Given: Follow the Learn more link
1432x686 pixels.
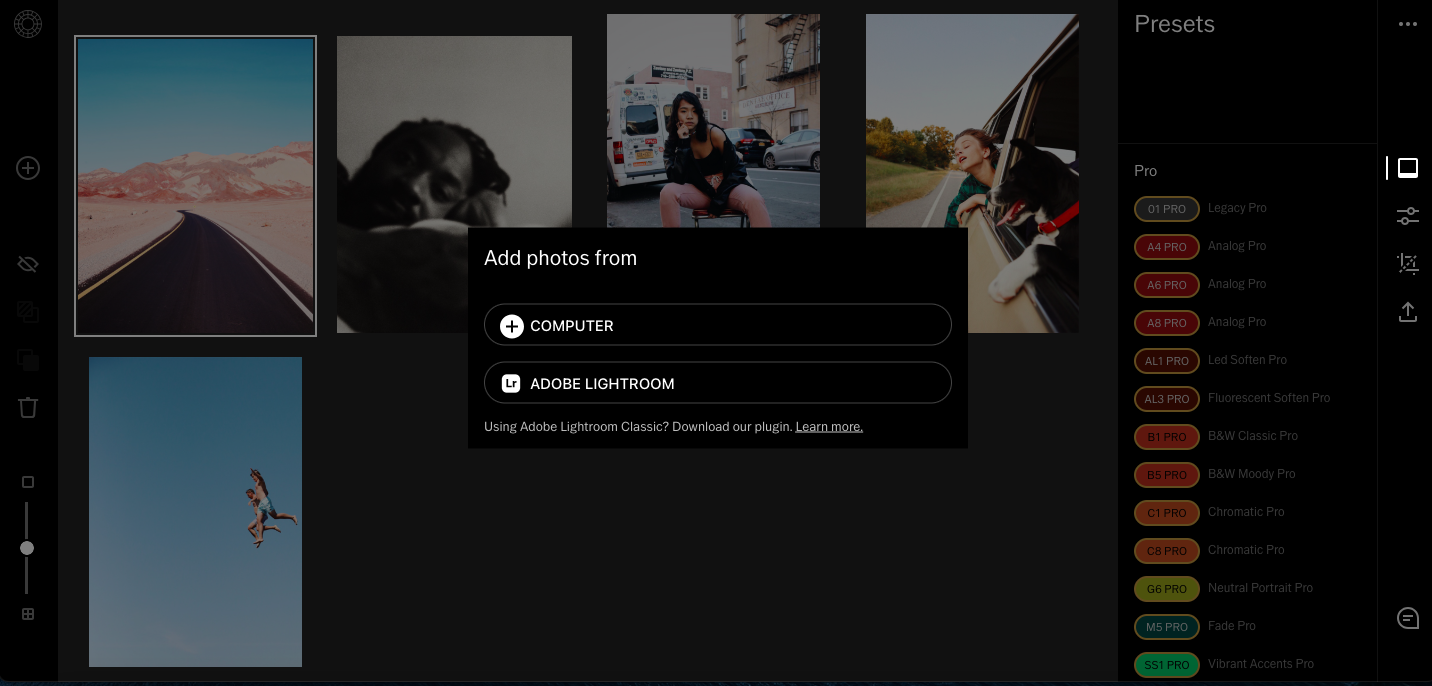Looking at the screenshot, I should pyautogui.click(x=829, y=427).
